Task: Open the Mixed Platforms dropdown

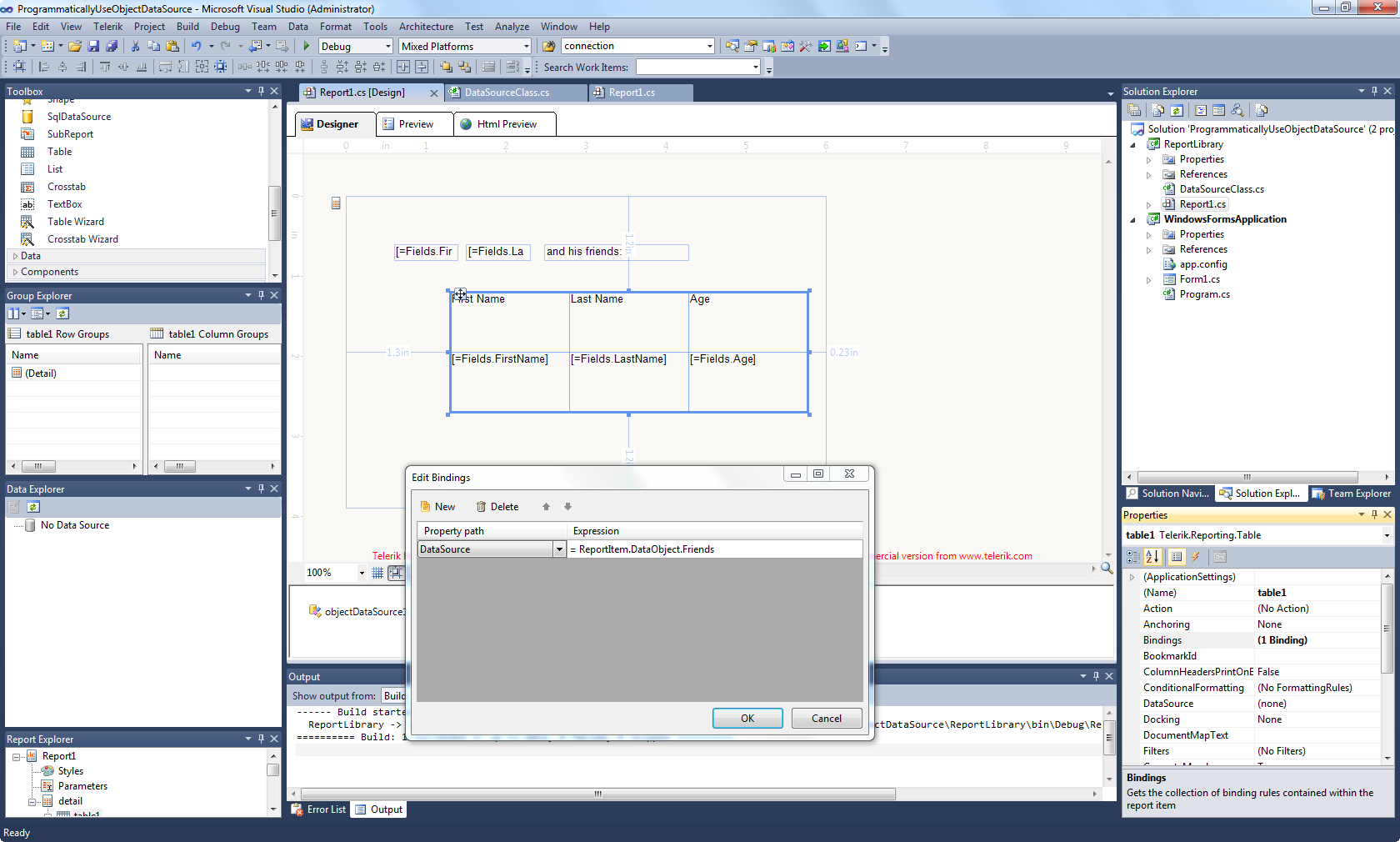Action: [526, 47]
